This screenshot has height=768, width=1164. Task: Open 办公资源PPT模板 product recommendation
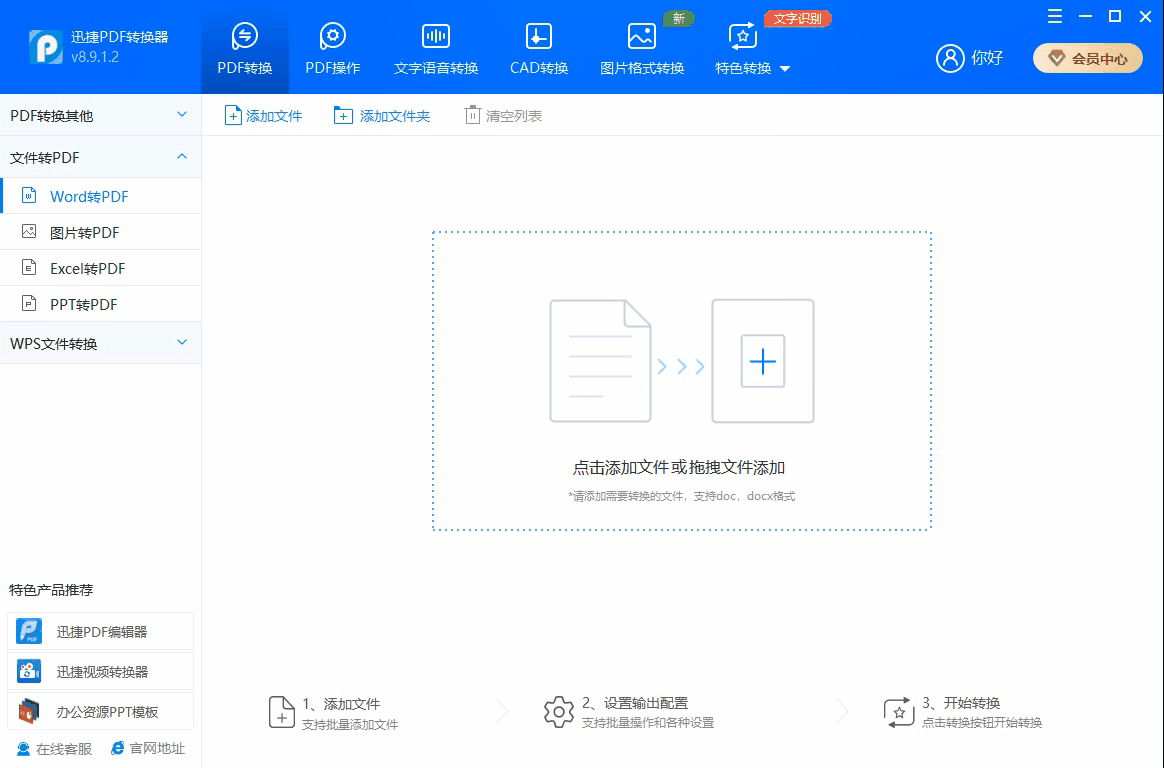pos(100,712)
